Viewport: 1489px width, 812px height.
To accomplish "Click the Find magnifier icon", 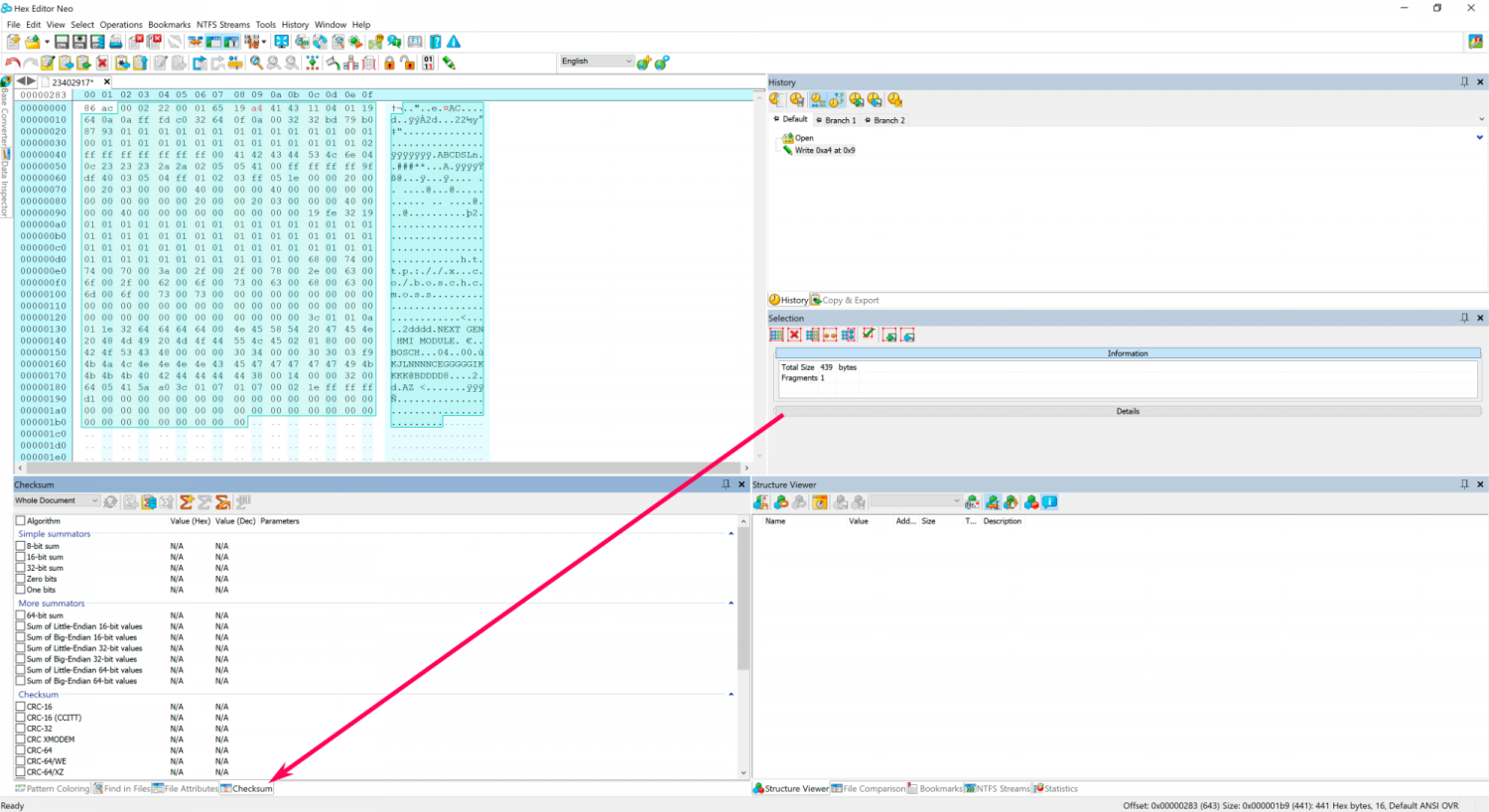I will (256, 63).
